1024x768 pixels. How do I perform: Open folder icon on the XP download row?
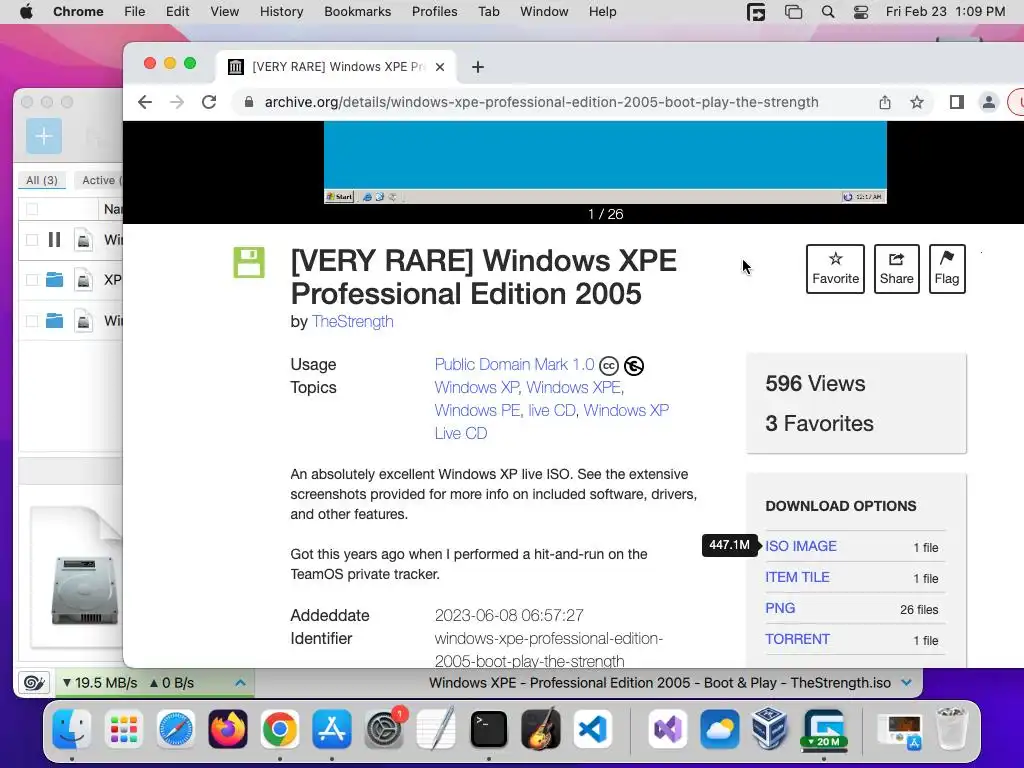pyautogui.click(x=54, y=280)
